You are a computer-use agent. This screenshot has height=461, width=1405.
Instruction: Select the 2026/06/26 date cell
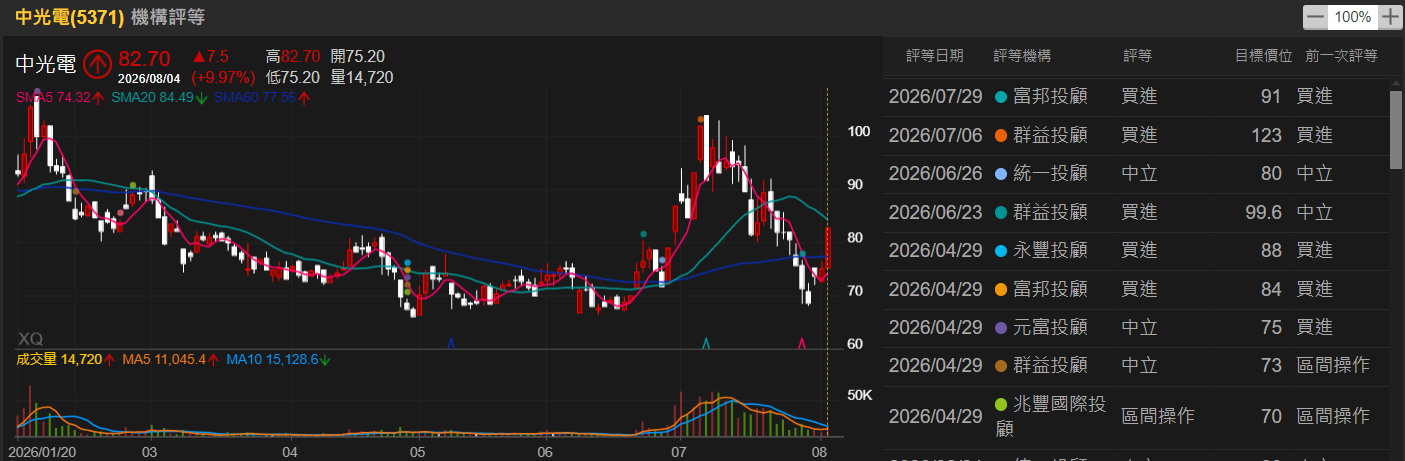935,174
